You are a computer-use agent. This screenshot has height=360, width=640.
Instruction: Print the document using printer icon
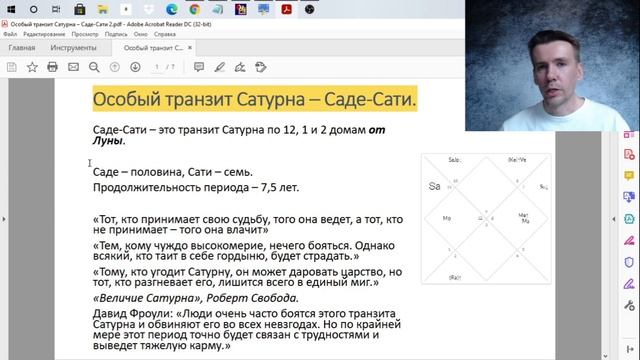52,67
